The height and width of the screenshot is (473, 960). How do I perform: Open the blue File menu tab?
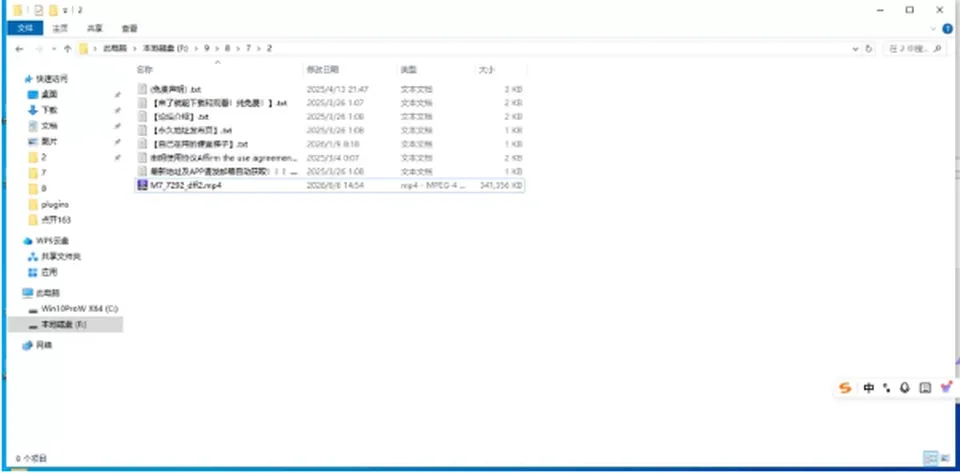[25, 28]
